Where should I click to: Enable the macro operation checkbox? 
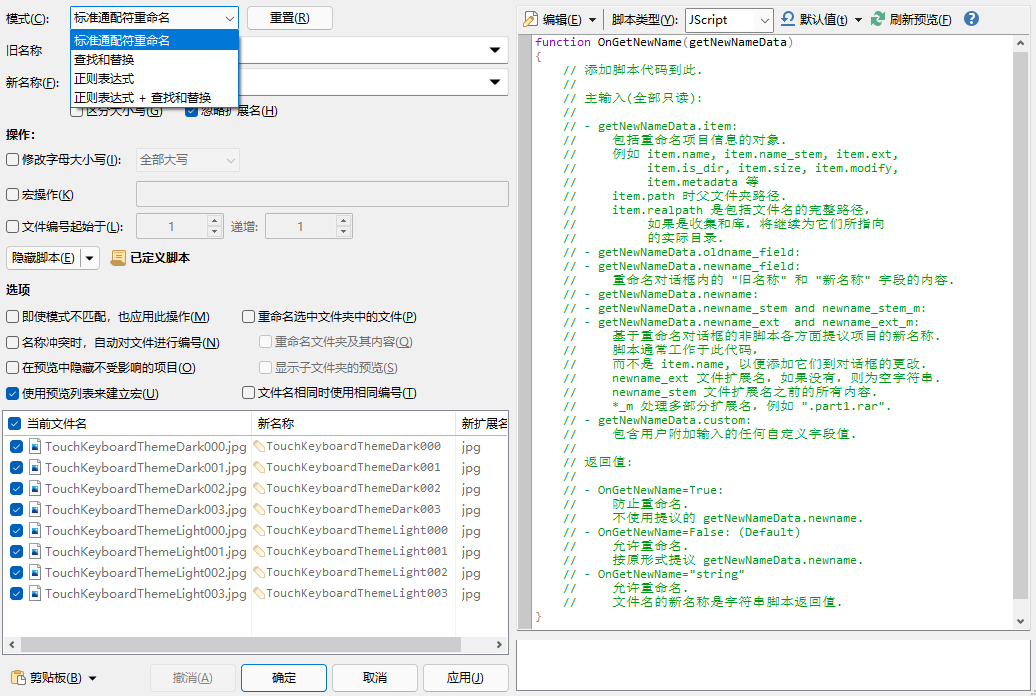13,194
